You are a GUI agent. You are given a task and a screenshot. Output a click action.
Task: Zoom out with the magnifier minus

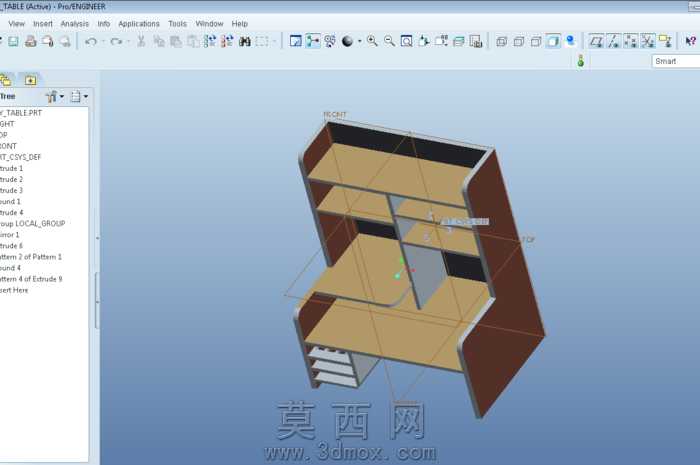coord(389,42)
